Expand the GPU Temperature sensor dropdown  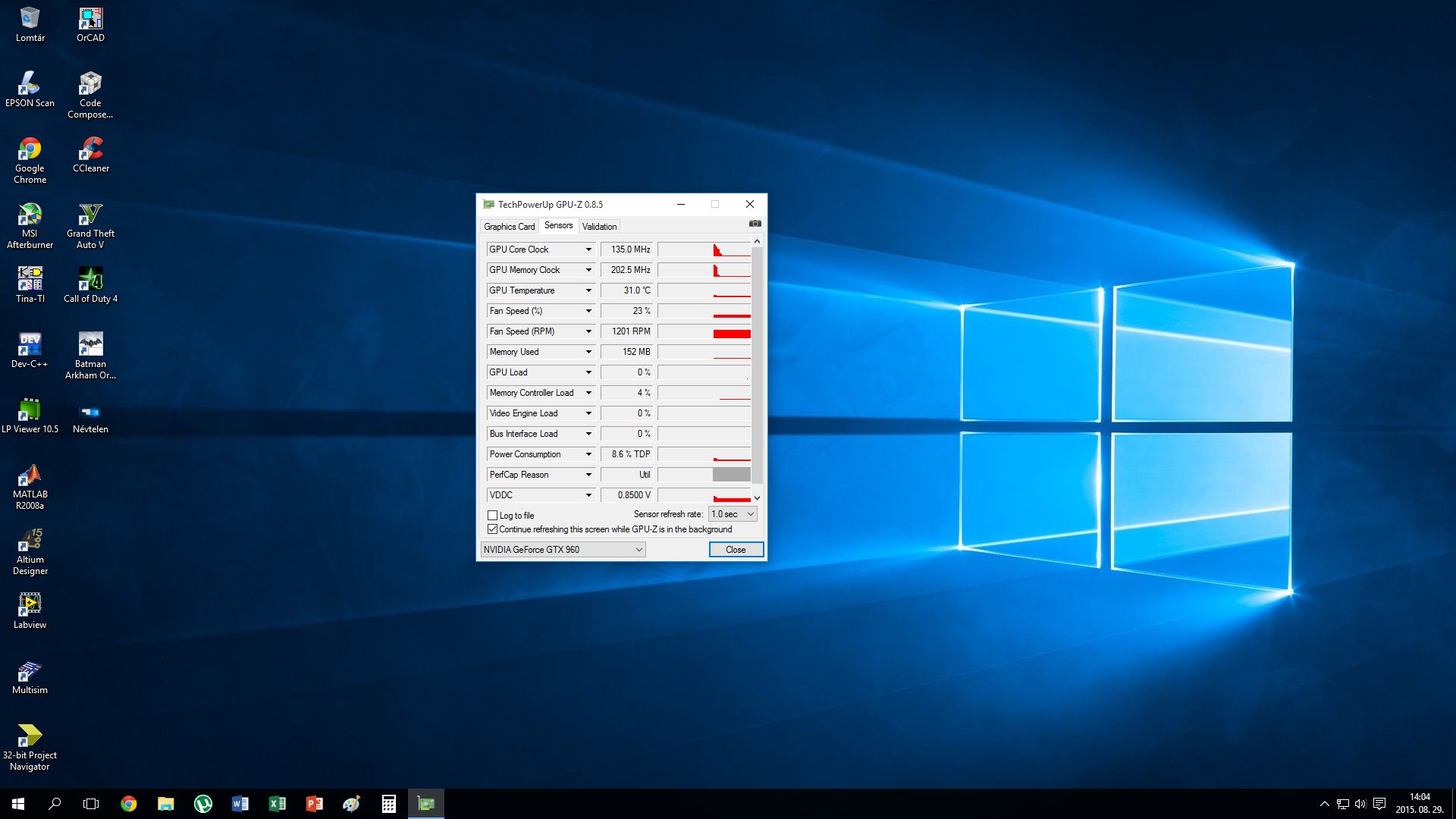pos(588,290)
